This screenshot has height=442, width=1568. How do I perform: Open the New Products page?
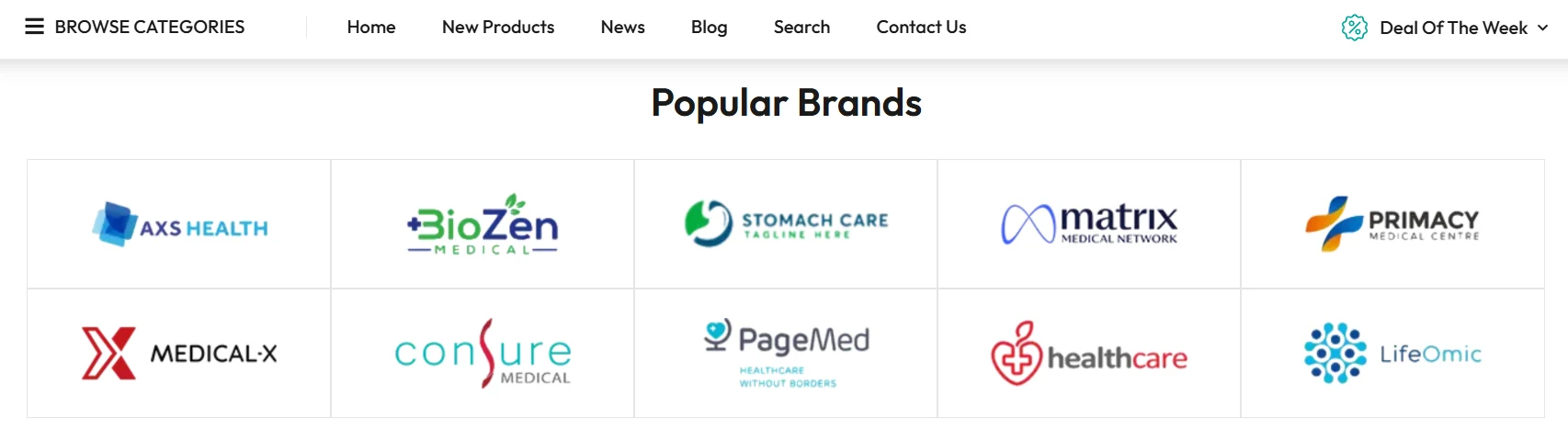[498, 28]
